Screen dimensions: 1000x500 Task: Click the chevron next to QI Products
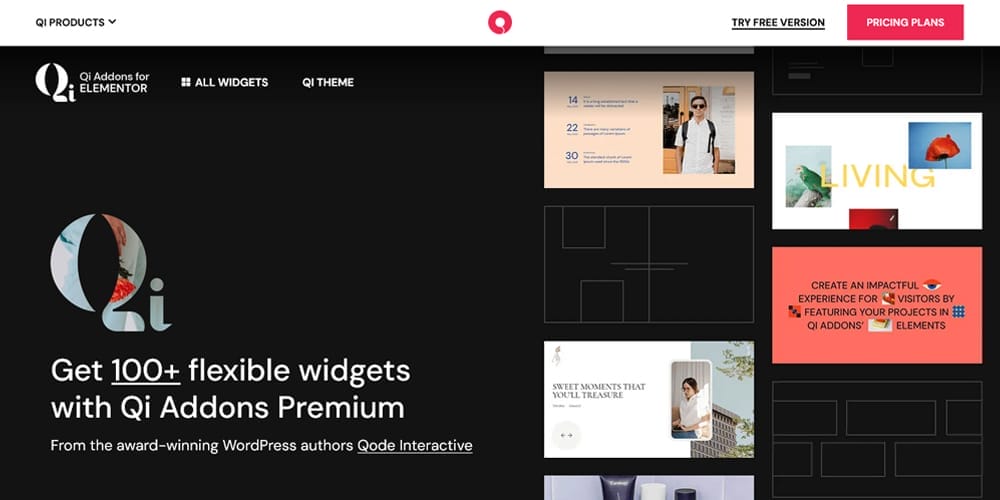click(112, 22)
